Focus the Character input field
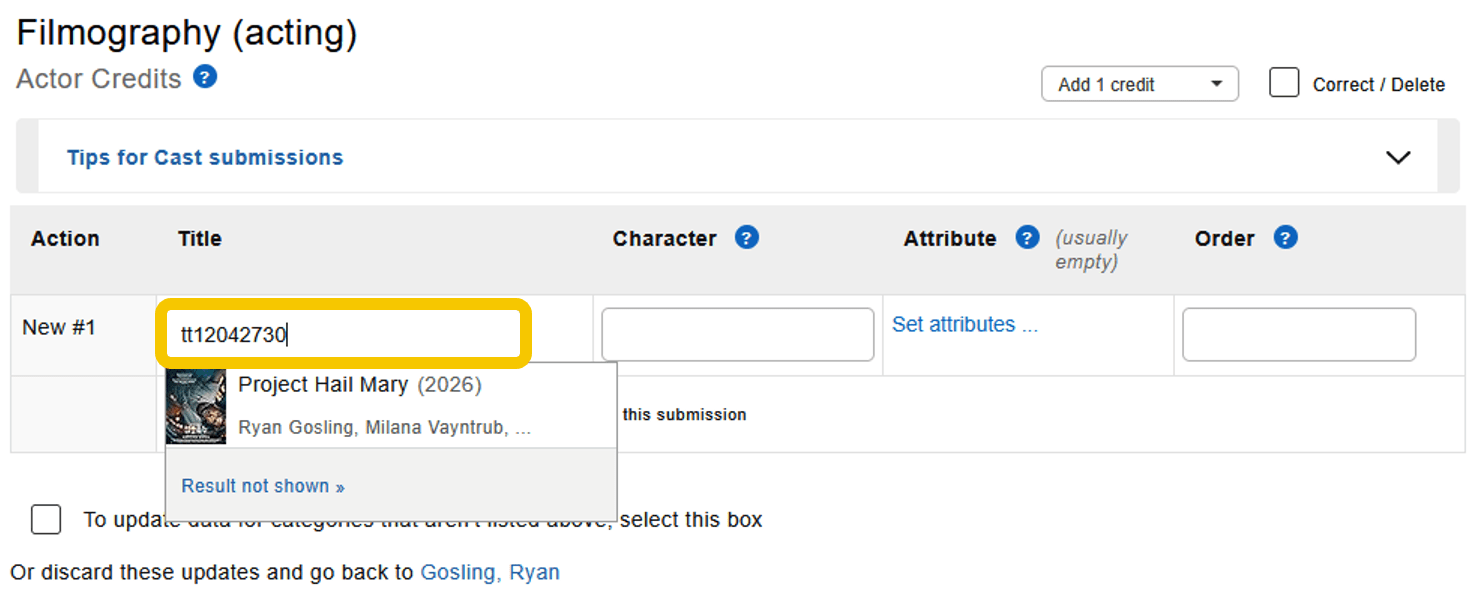Image resolution: width=1480 pixels, height=600 pixels. pyautogui.click(x=737, y=335)
